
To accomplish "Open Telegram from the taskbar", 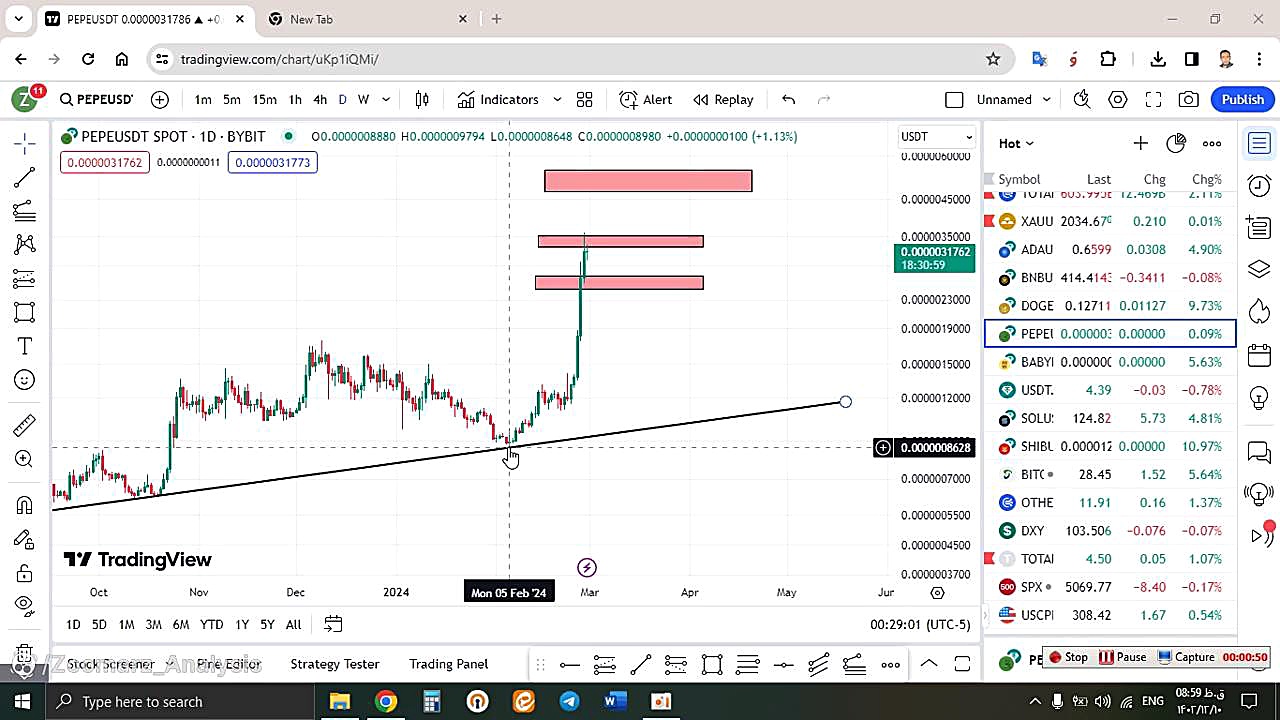I will tap(569, 701).
